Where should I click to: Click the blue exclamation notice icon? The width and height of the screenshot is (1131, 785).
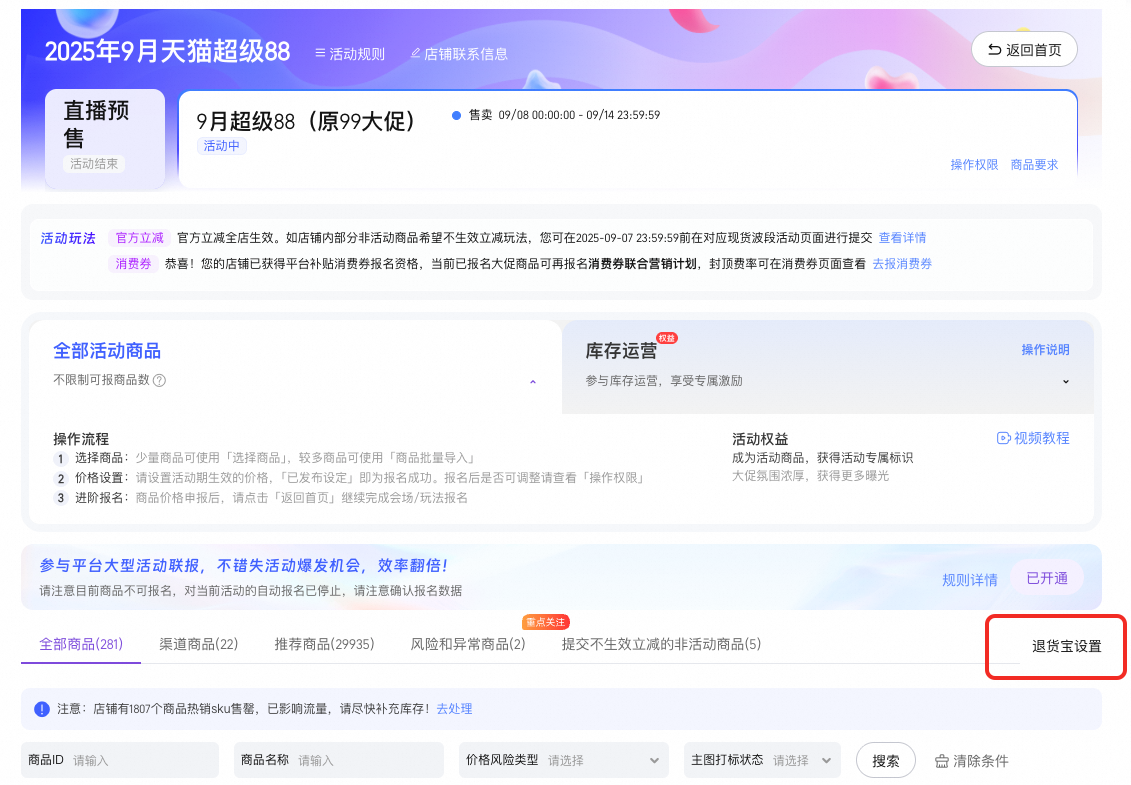42,709
